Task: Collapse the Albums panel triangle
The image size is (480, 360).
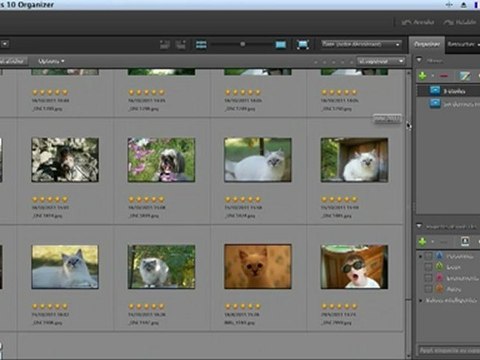Action: [419, 60]
